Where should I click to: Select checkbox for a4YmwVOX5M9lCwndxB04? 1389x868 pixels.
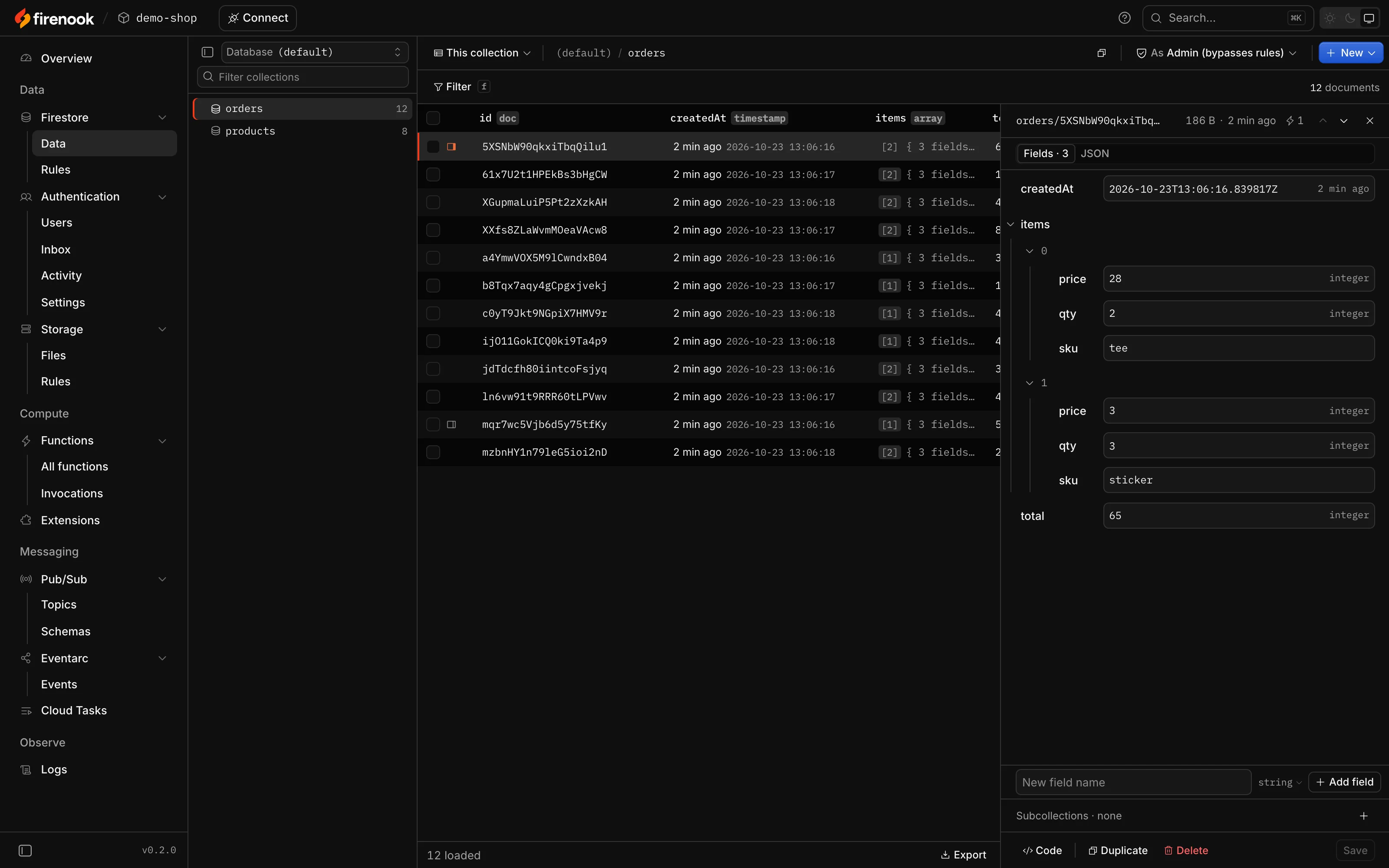coord(433,258)
